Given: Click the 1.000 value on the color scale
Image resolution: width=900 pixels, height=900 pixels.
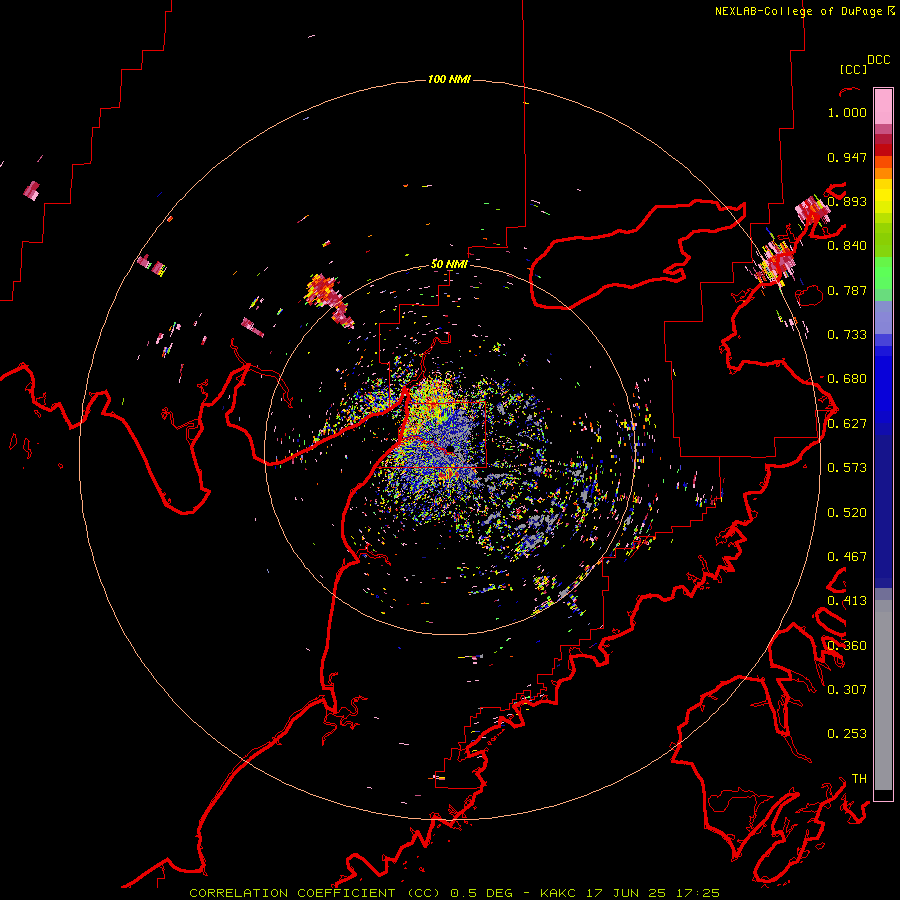Looking at the screenshot, I should pyautogui.click(x=847, y=112).
